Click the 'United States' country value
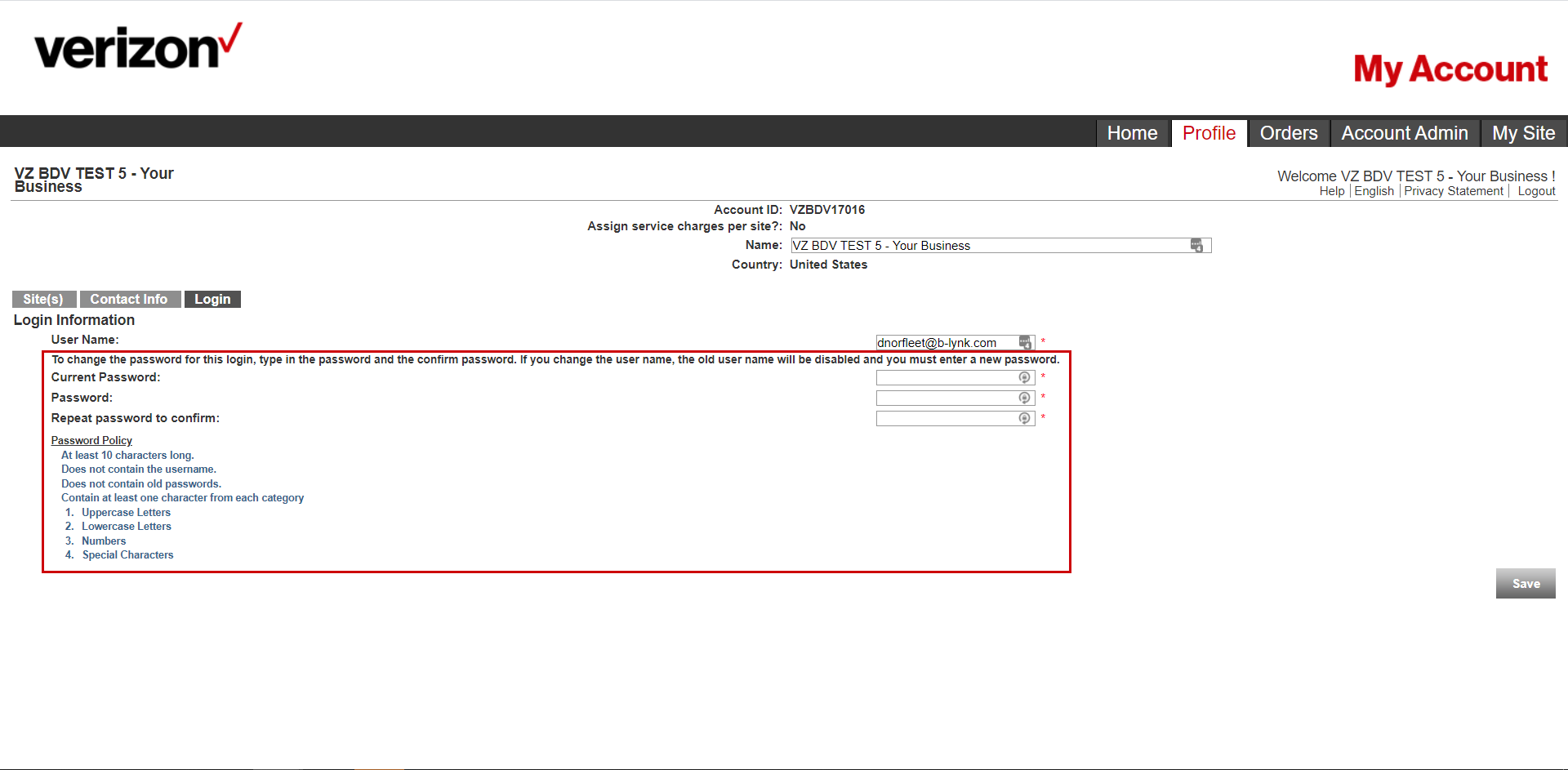 [828, 265]
